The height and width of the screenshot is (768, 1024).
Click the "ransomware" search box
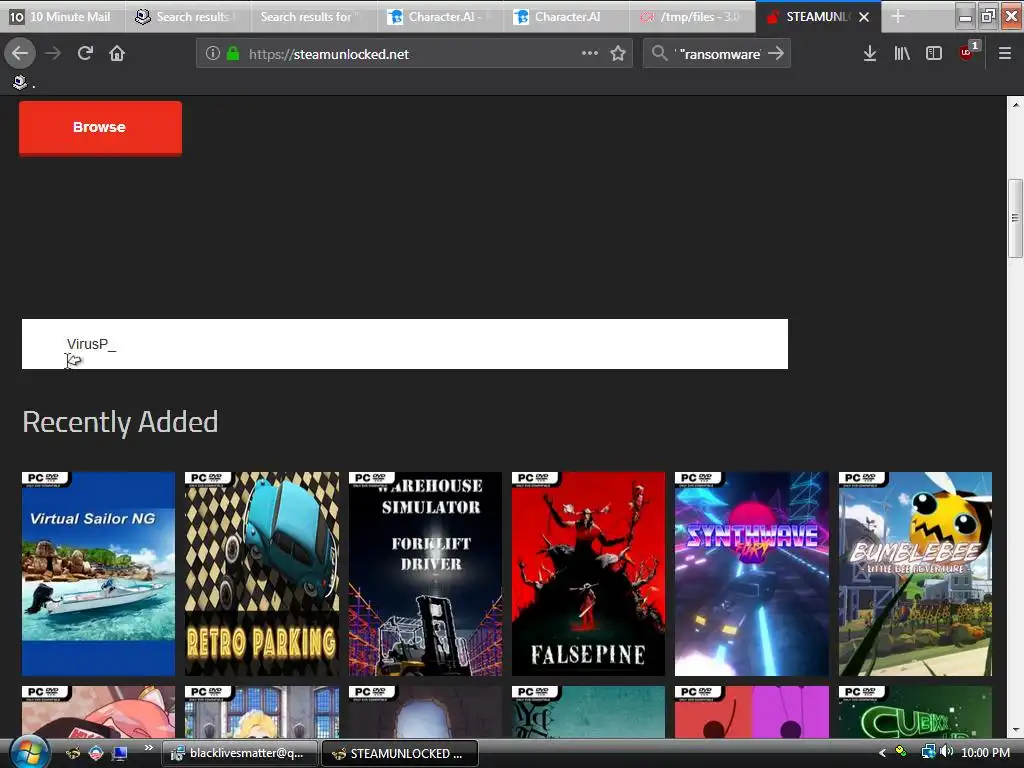pos(718,54)
